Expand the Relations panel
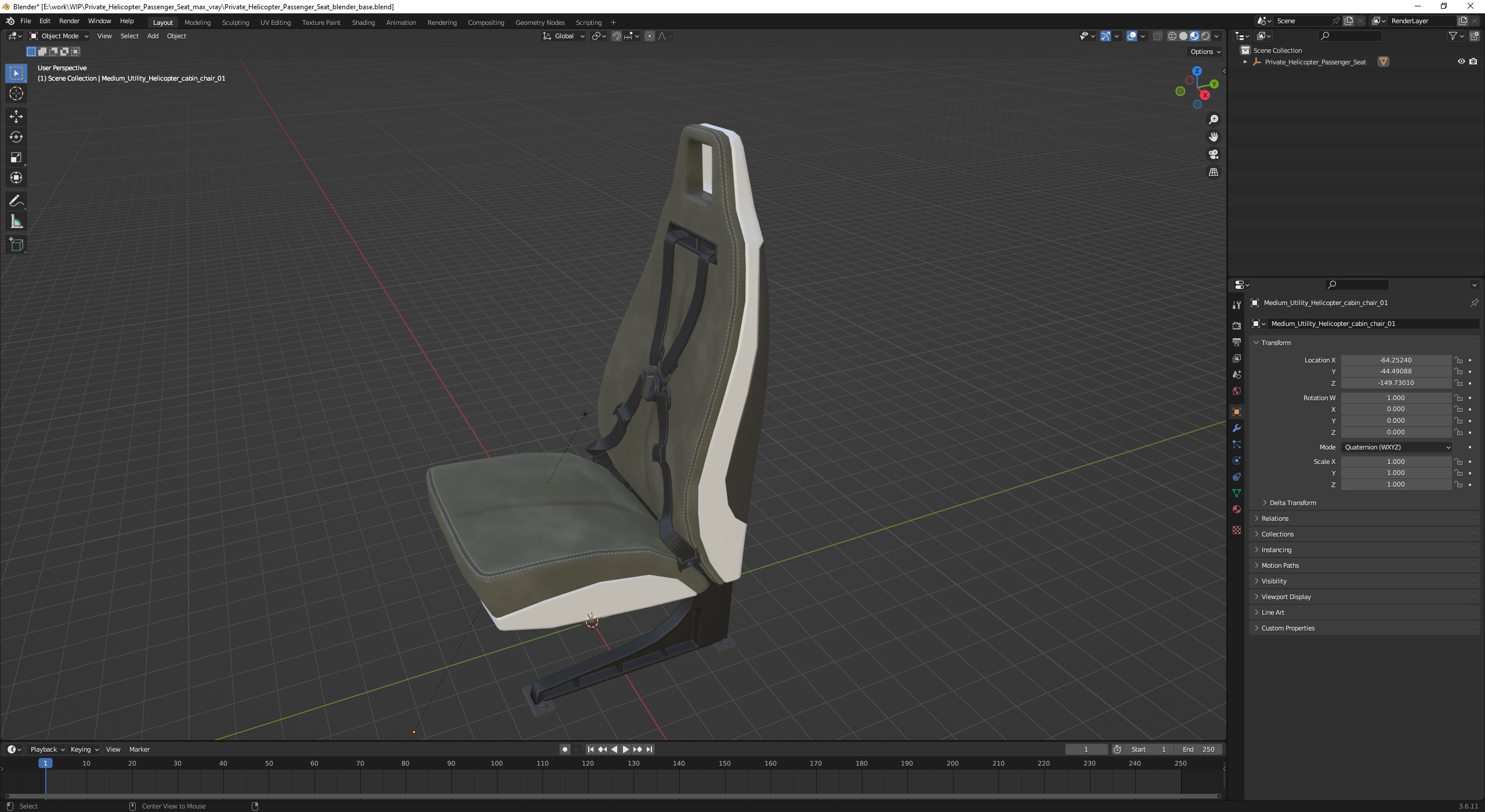1485x812 pixels. coord(1274,519)
